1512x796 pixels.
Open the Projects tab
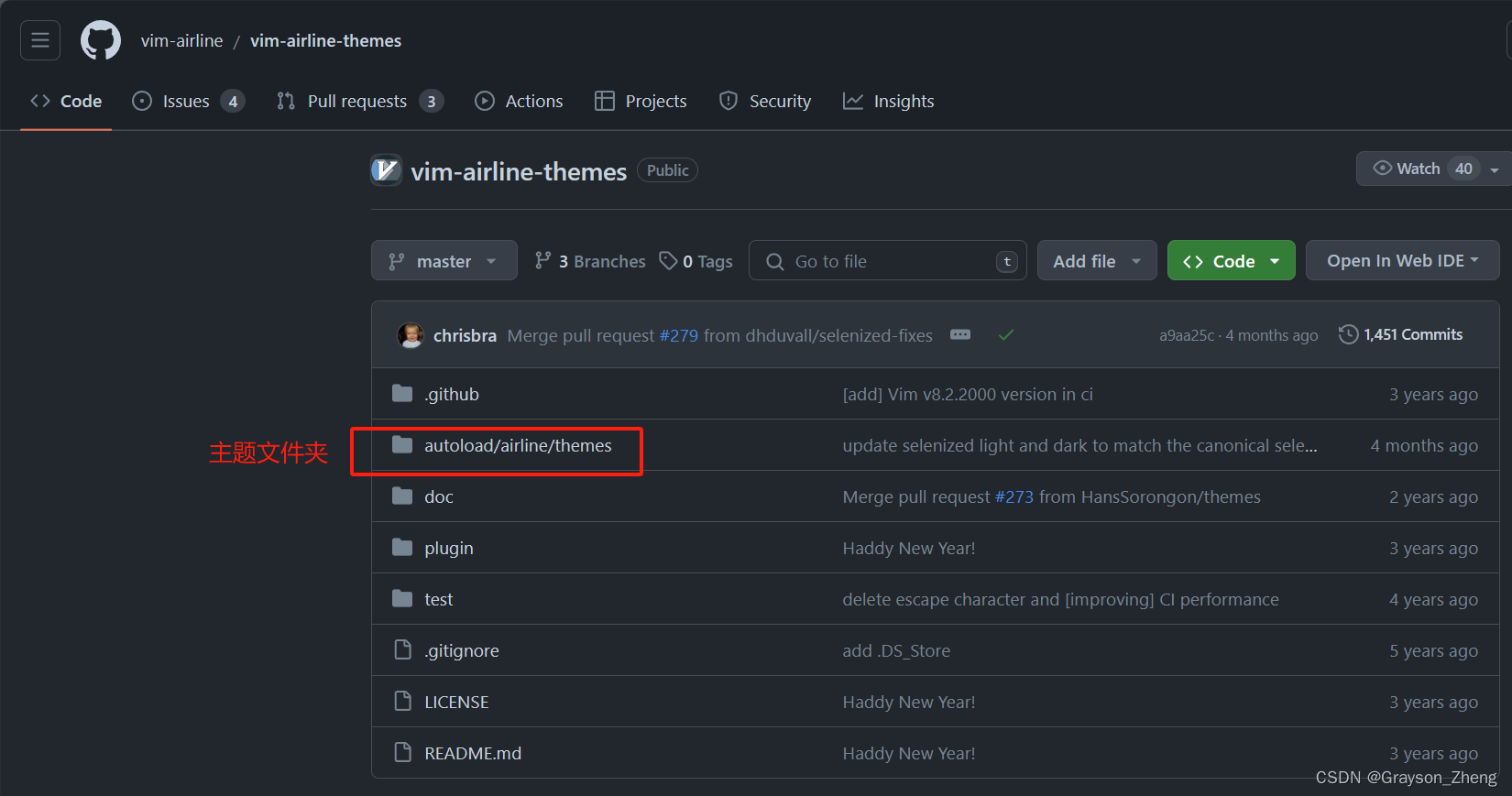click(x=641, y=101)
